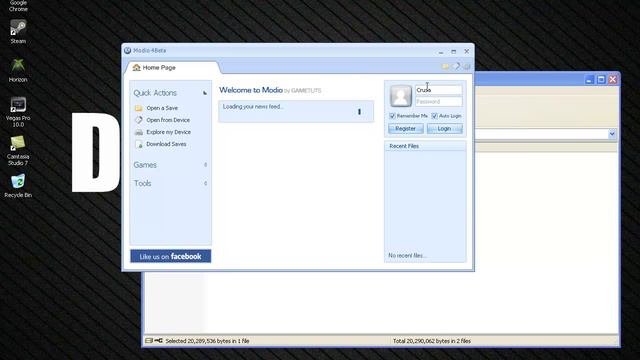640x360 pixels.
Task: Focus the username field containing Cruse
Action: click(439, 90)
